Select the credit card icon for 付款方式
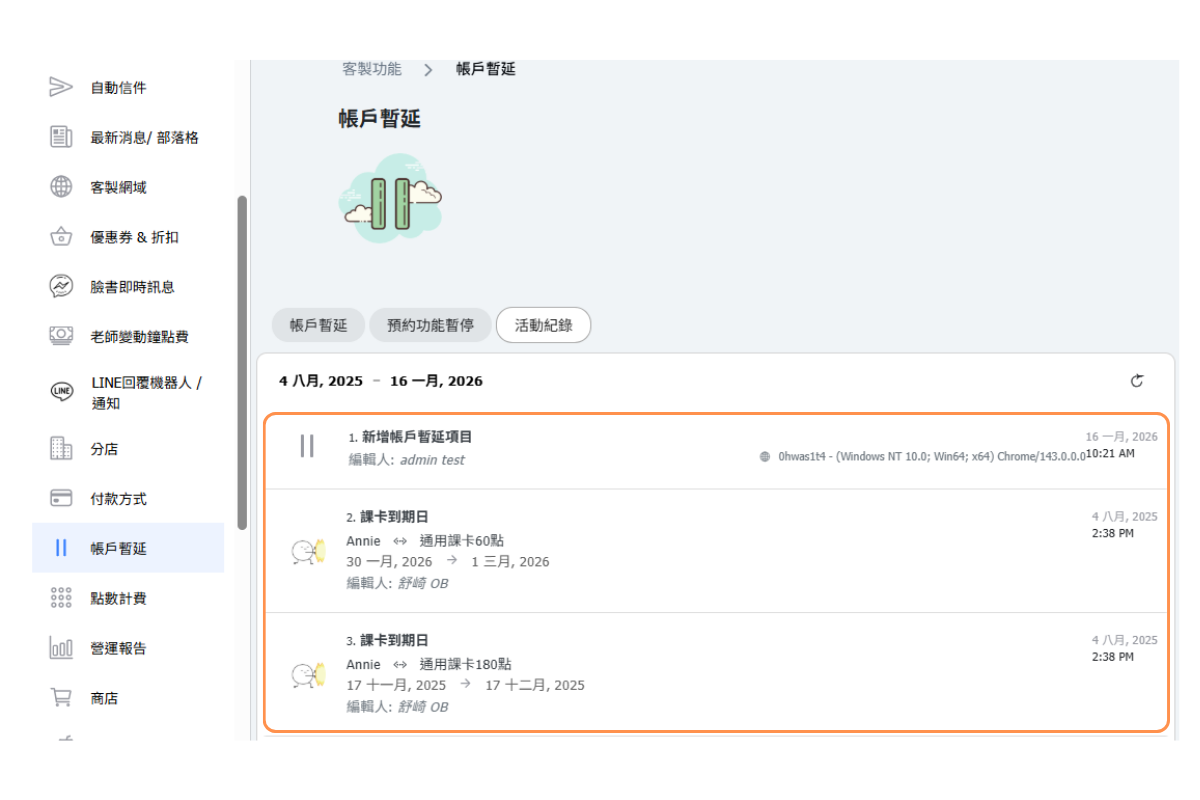Image resolution: width=1200 pixels, height=800 pixels. (x=61, y=498)
